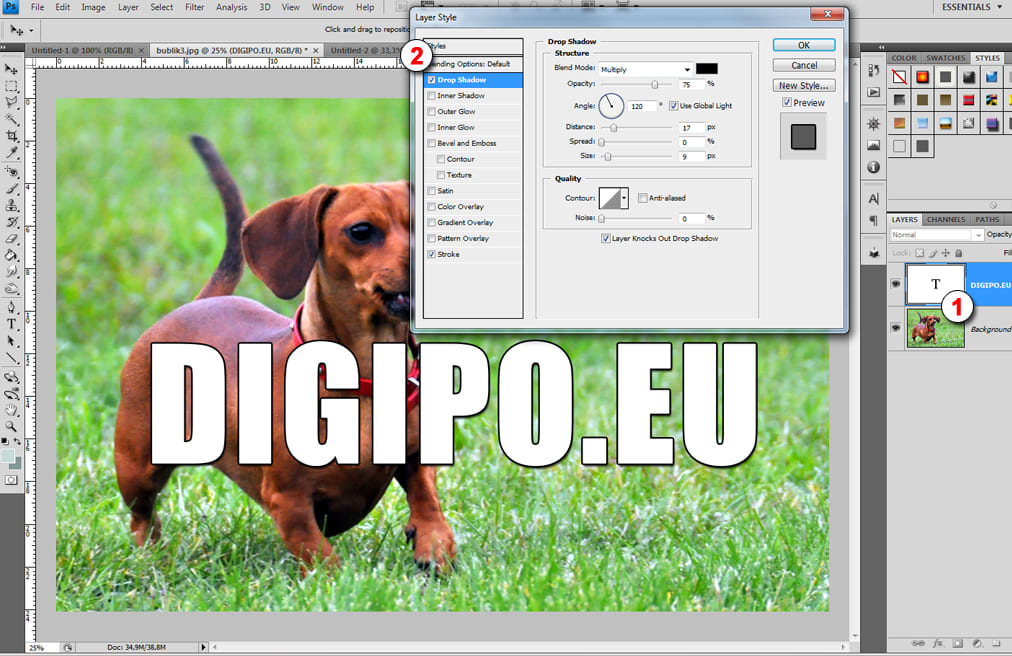Click the link layers chain icon
The image size is (1012, 656).
(917, 643)
